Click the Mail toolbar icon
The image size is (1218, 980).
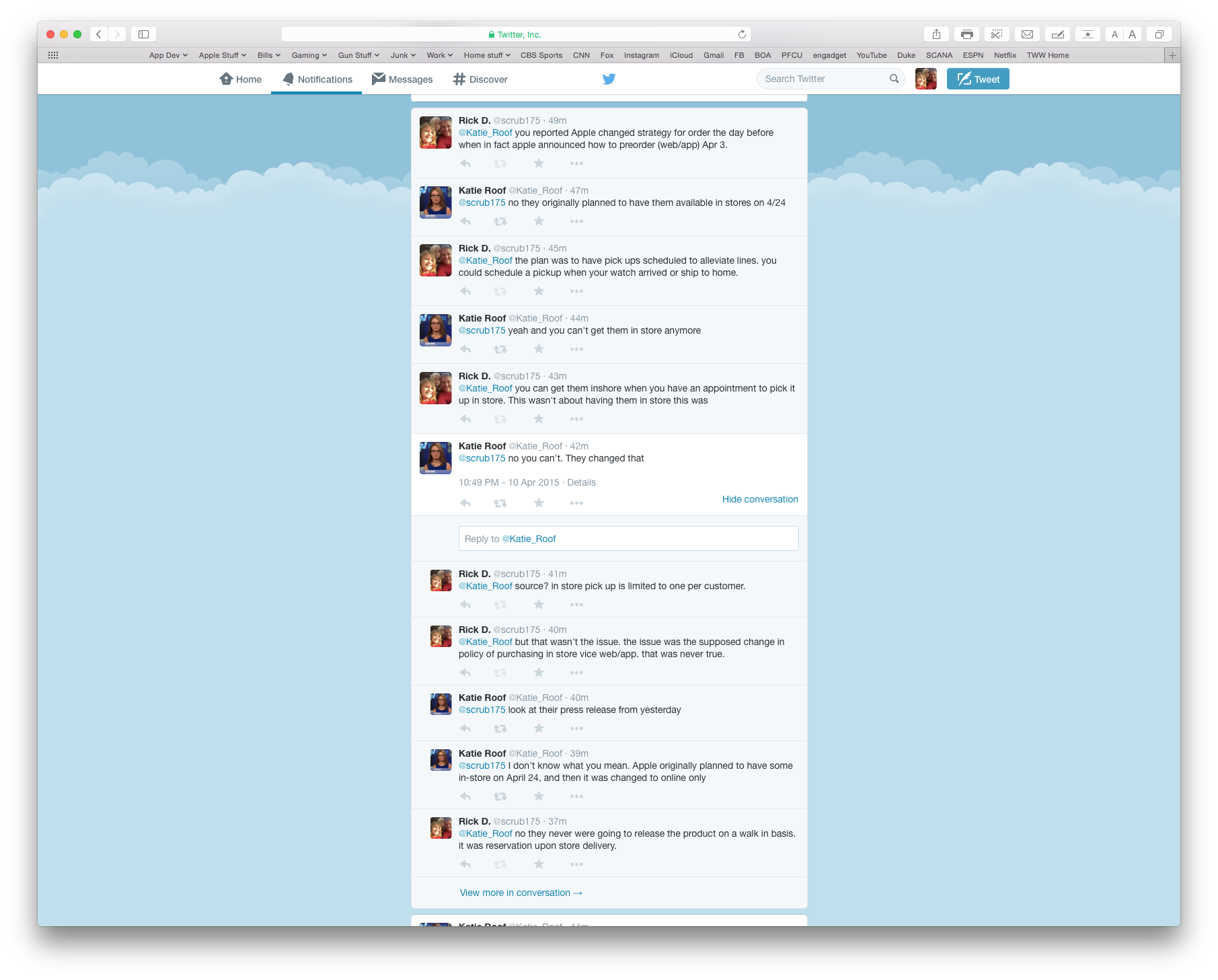pos(1028,34)
